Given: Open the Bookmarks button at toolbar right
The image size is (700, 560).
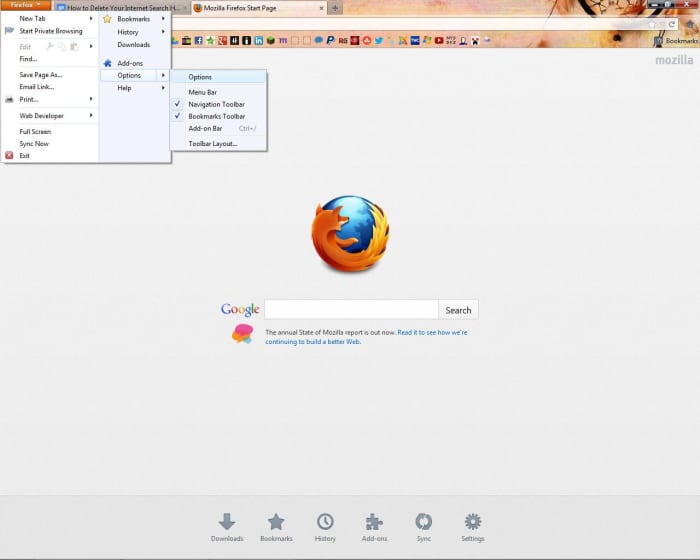Looking at the screenshot, I should [x=675, y=41].
